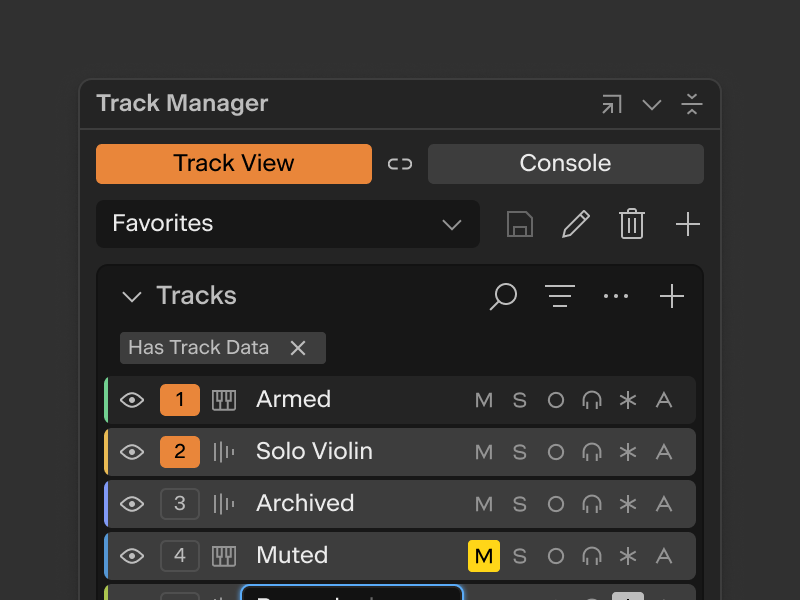Select the Solo Violin track name
The height and width of the screenshot is (600, 800).
(x=314, y=452)
